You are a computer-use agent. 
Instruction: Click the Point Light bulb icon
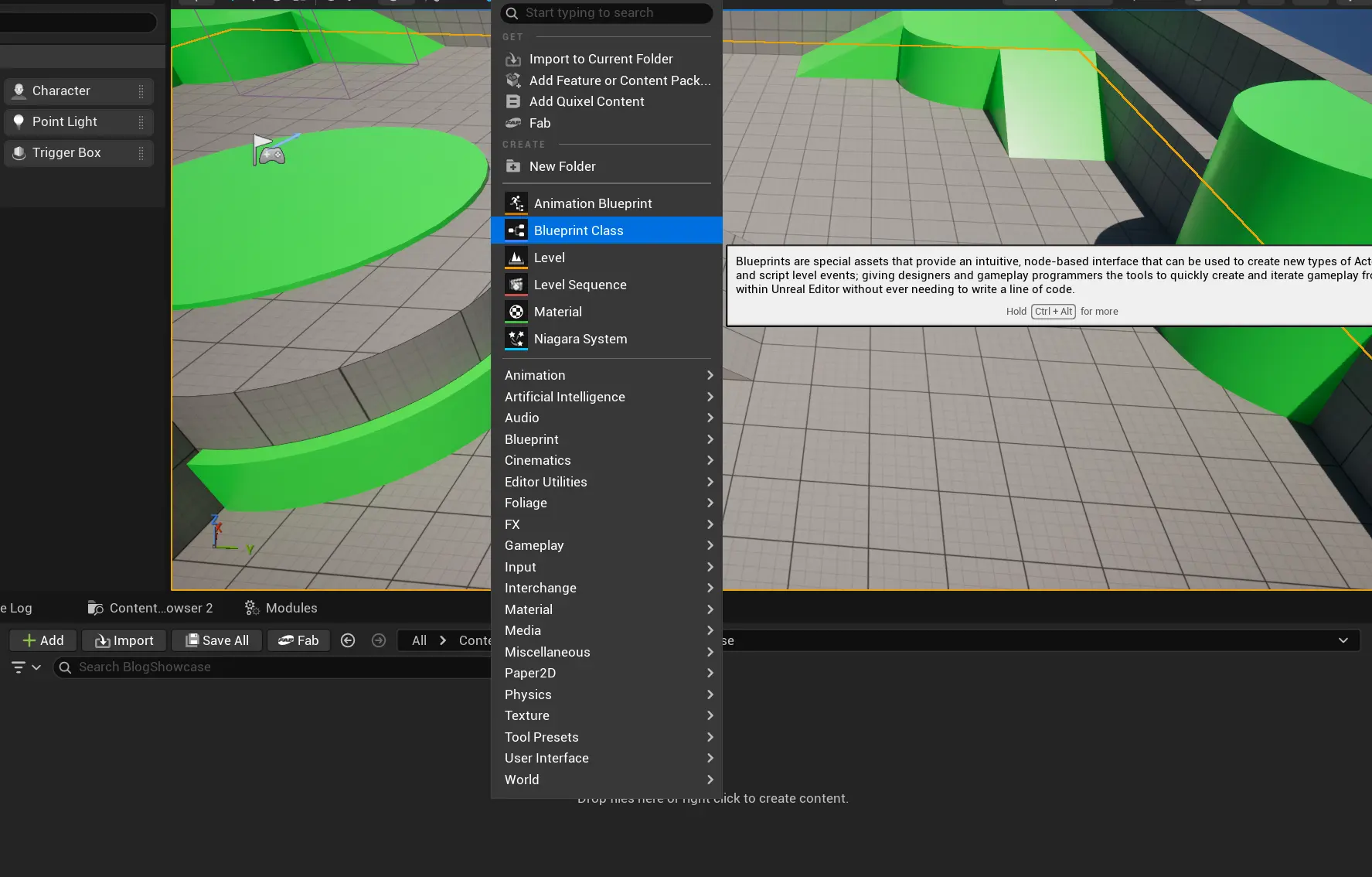[x=19, y=121]
